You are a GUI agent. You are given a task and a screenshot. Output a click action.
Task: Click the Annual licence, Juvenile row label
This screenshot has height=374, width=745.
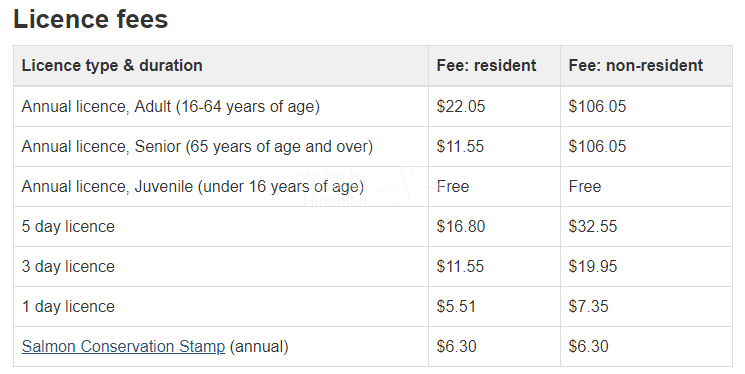click(193, 186)
